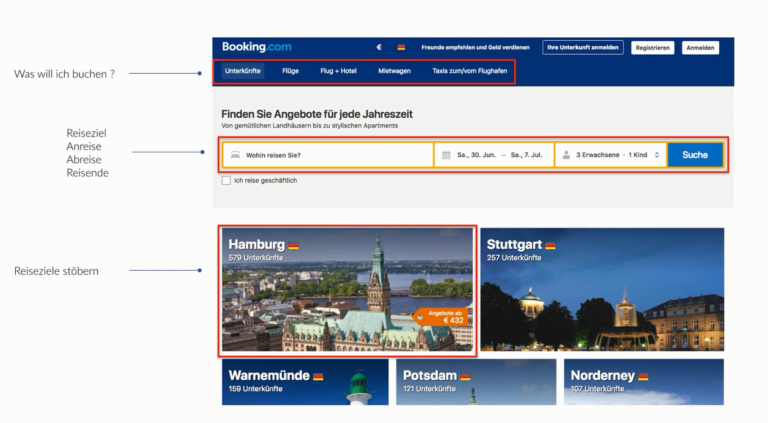Select the Mietwagen tab
Image resolution: width=768 pixels, height=423 pixels.
click(394, 71)
